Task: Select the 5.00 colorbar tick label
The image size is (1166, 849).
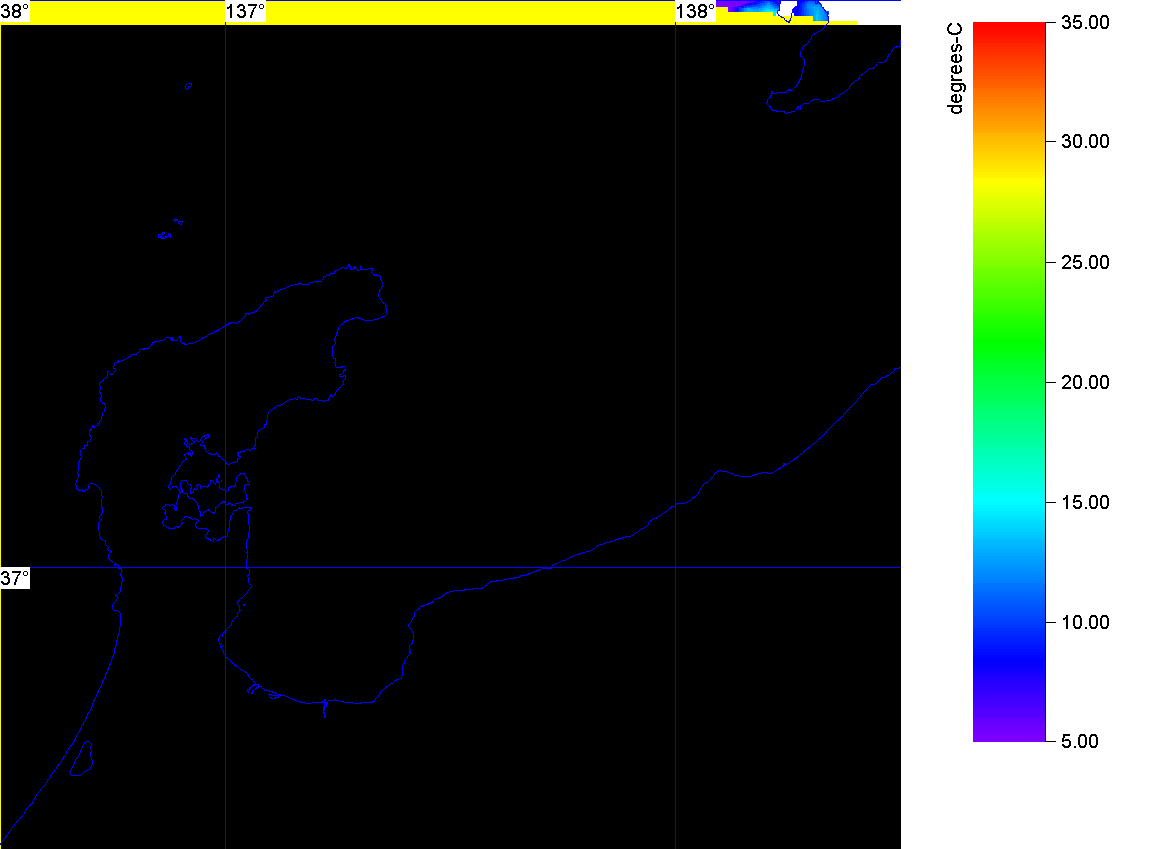Action: 1080,741
